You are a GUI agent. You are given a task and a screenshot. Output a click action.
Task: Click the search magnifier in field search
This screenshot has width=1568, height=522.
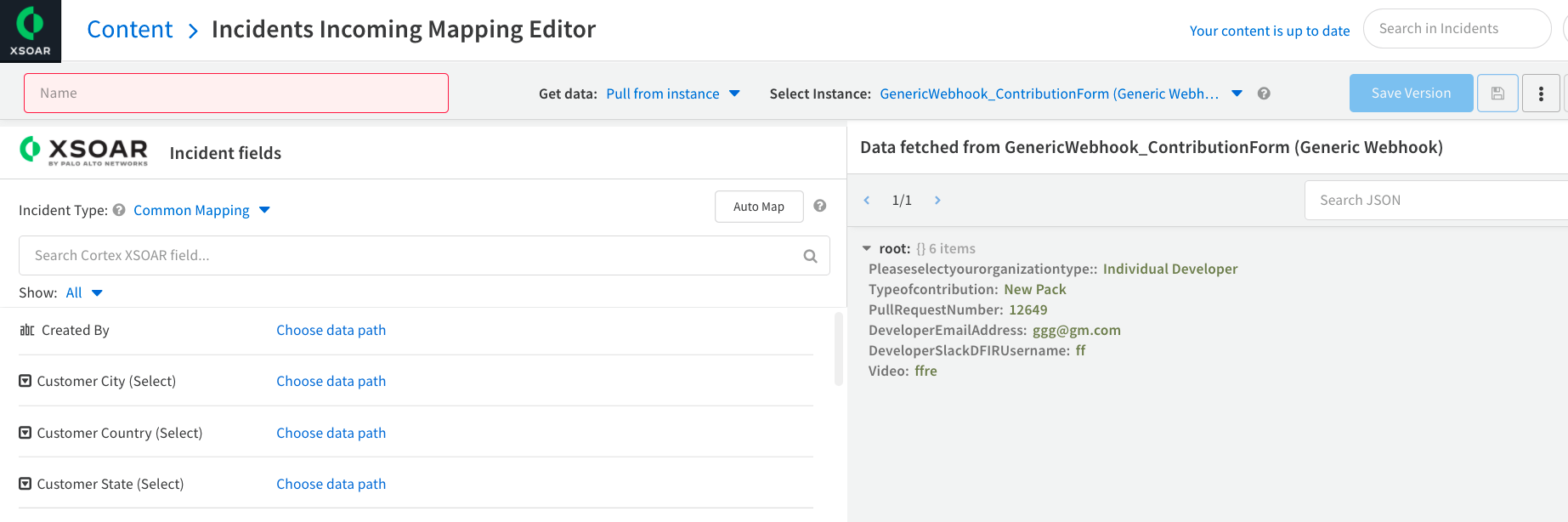(810, 256)
